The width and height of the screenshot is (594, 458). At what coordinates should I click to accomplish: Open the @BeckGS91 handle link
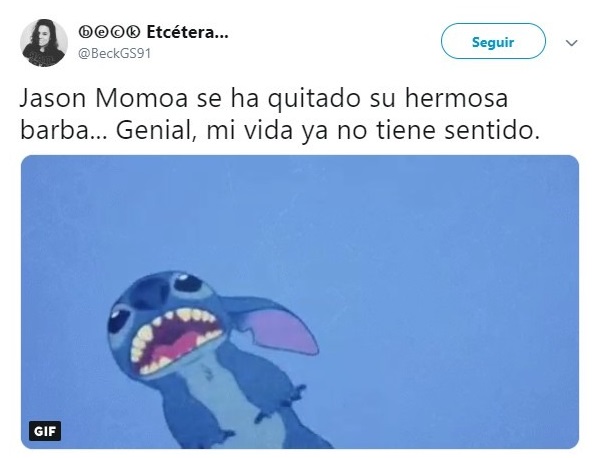point(114,53)
